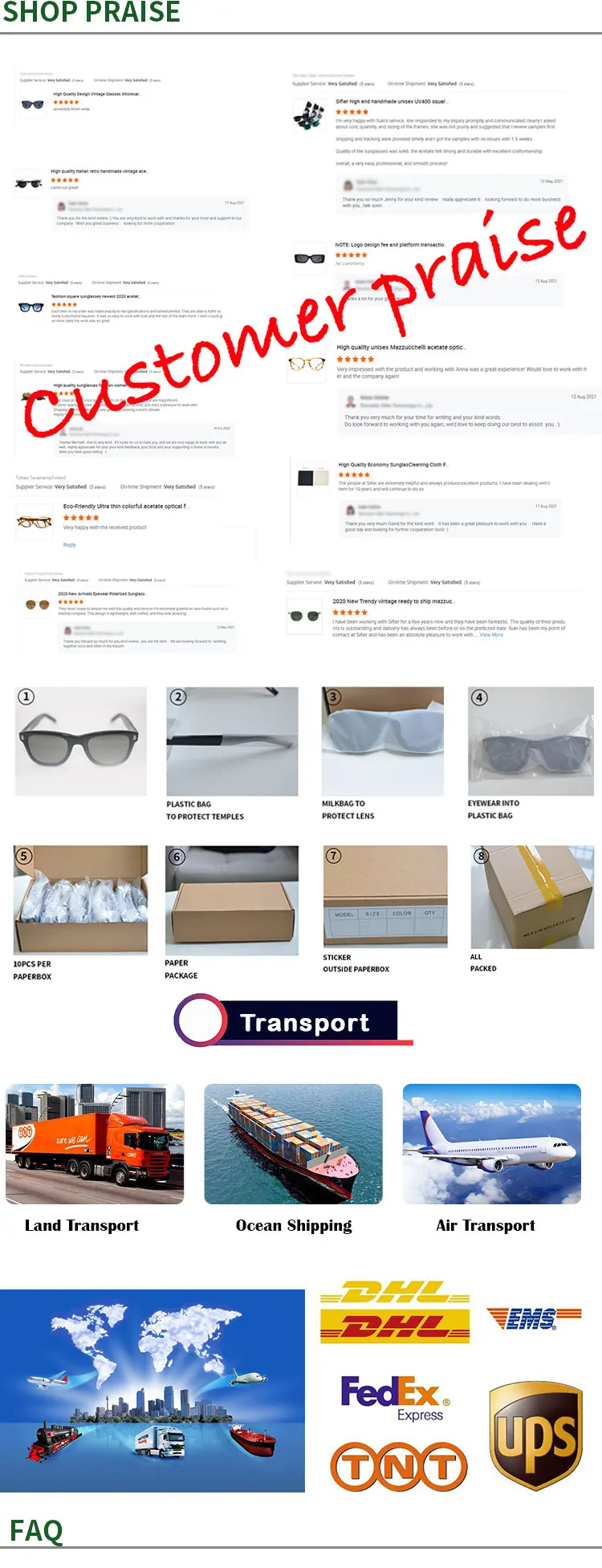This screenshot has height=1568, width=602.
Task: Click the circled number 1 badge
Action: [x=26, y=696]
